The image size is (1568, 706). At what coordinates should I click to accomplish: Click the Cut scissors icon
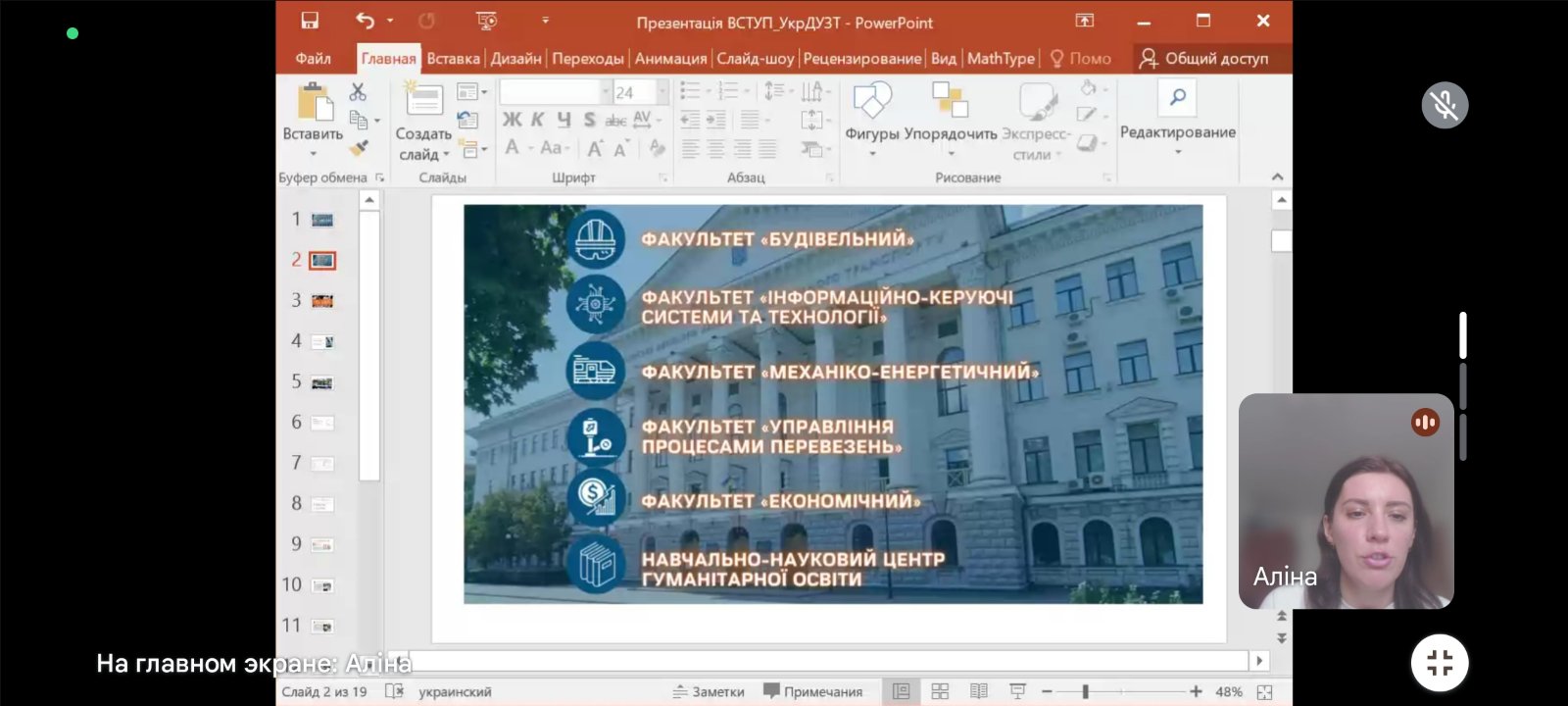[x=358, y=92]
